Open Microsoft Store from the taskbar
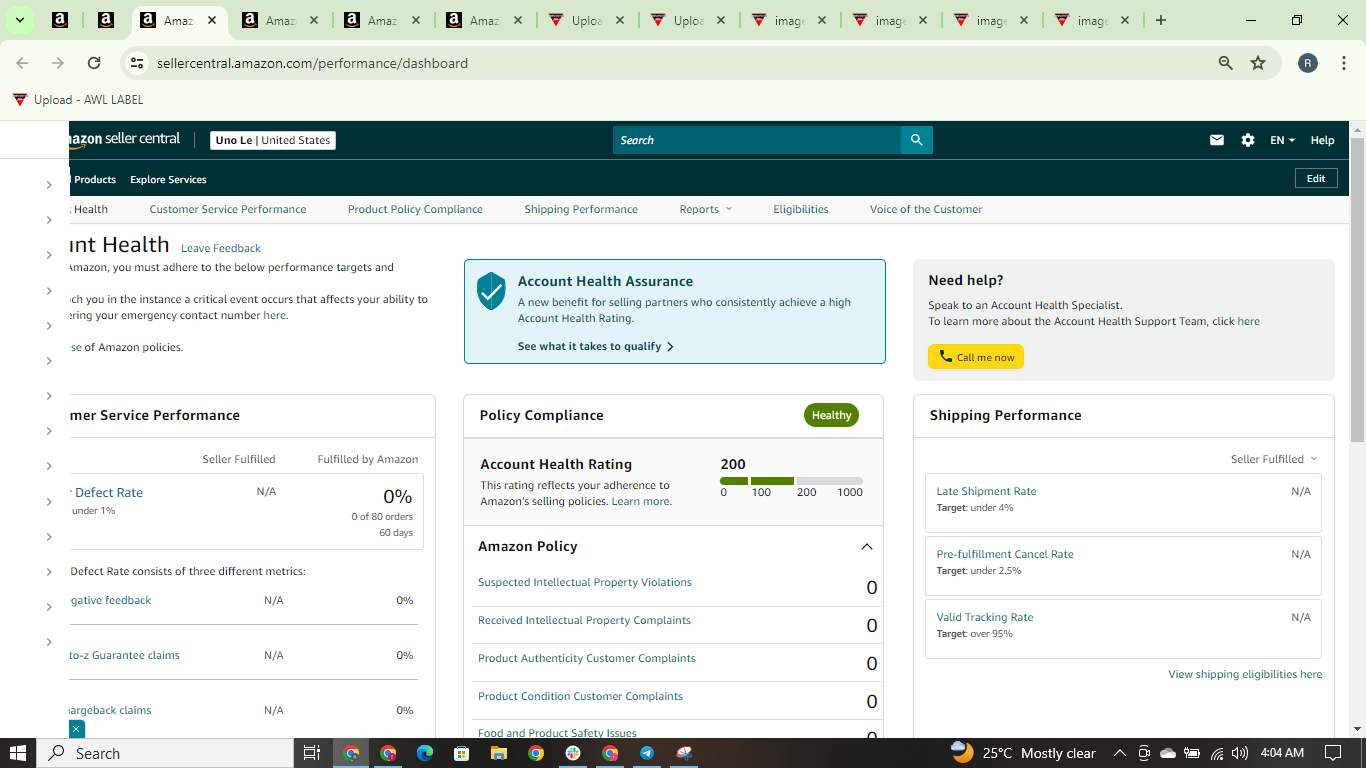Viewport: 1366px width, 768px height. (461, 753)
